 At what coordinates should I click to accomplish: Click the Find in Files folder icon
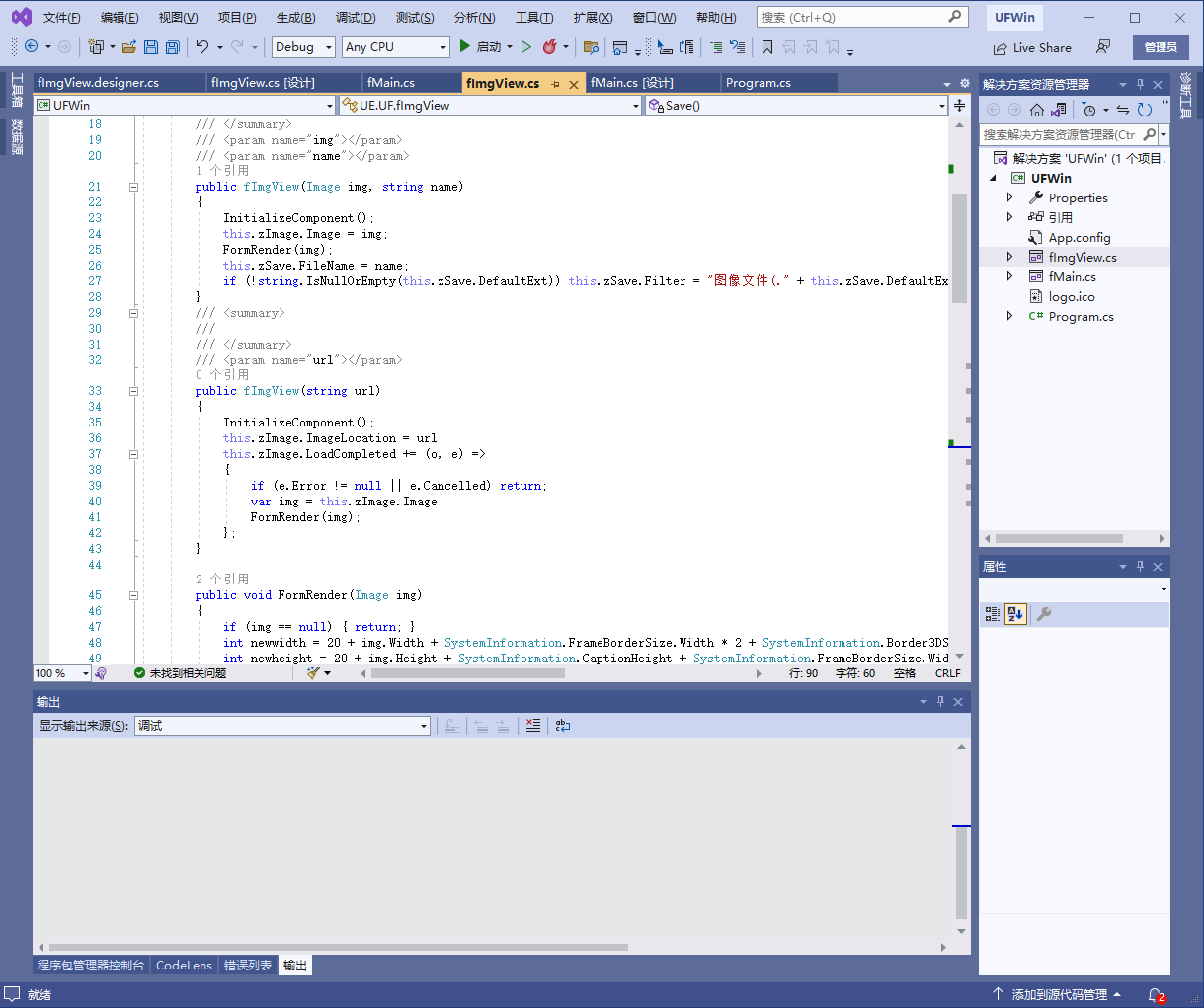[x=591, y=46]
